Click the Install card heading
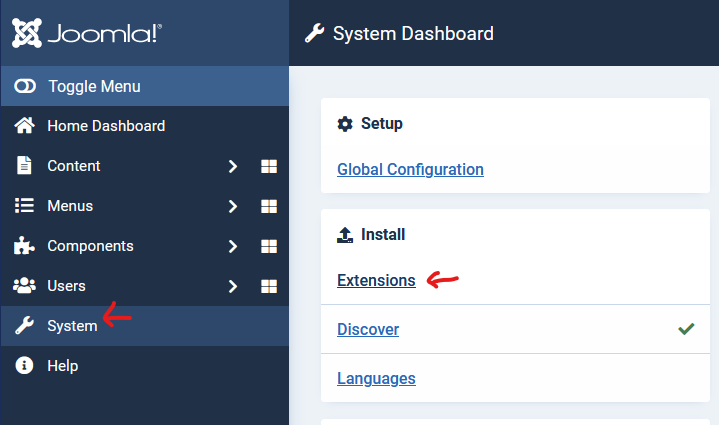Viewport: 719px width, 425px height. point(383,234)
